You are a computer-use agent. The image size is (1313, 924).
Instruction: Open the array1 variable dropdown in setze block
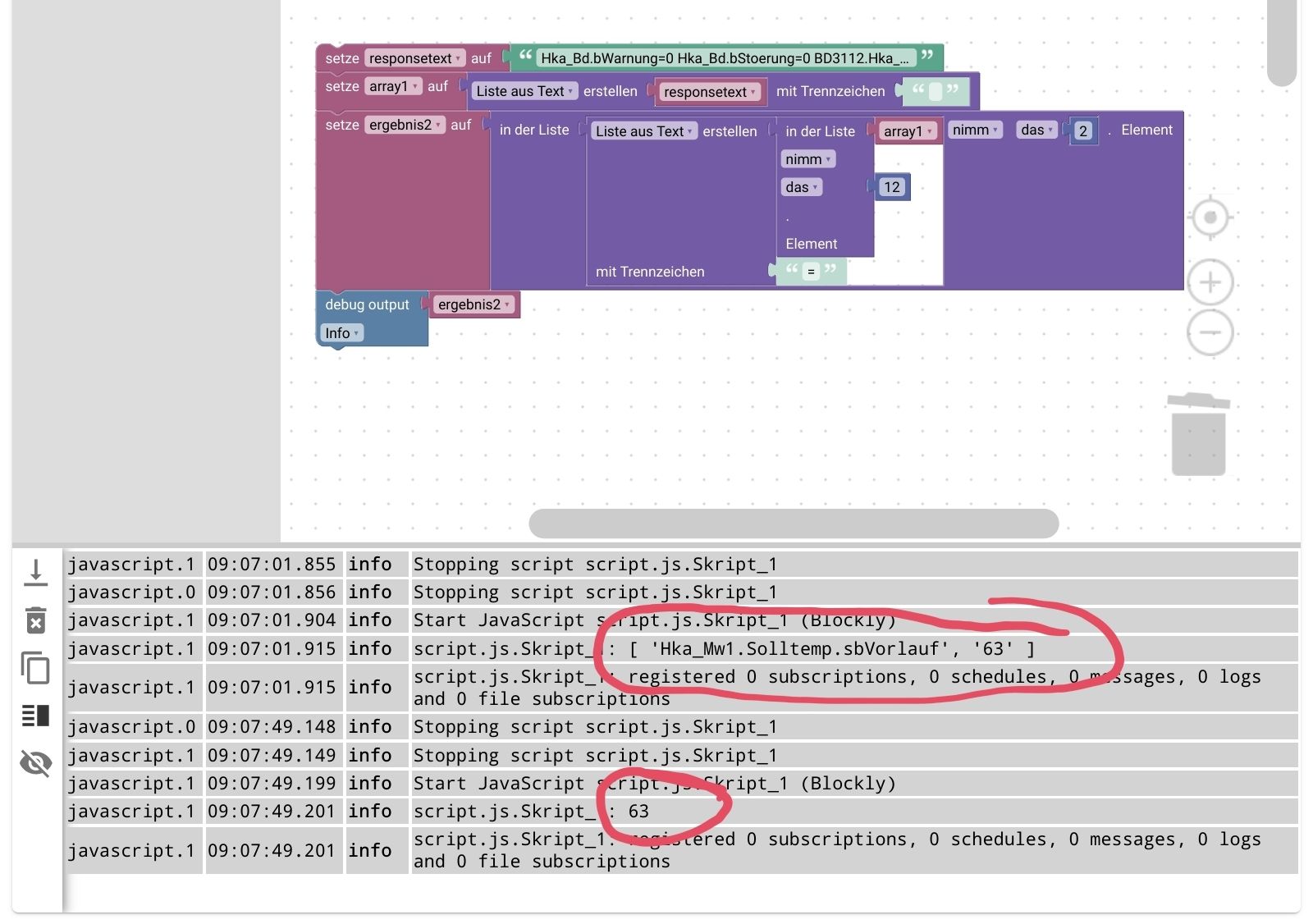coord(393,86)
